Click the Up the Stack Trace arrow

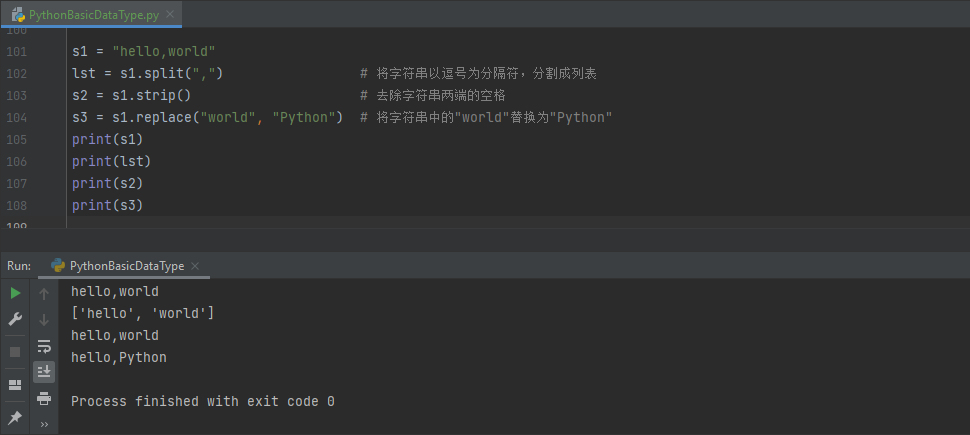tap(44, 294)
